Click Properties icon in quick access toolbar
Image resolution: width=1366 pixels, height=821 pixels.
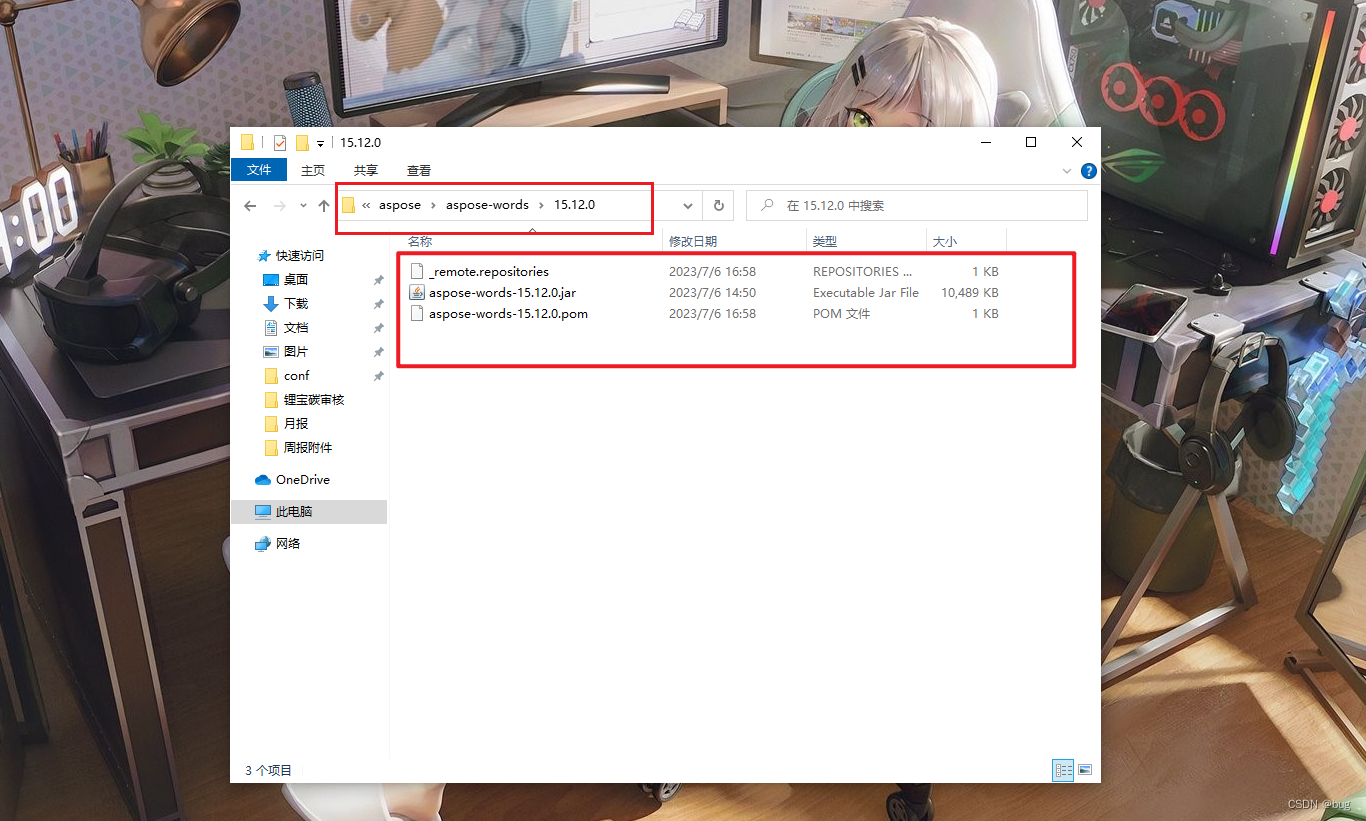click(280, 143)
